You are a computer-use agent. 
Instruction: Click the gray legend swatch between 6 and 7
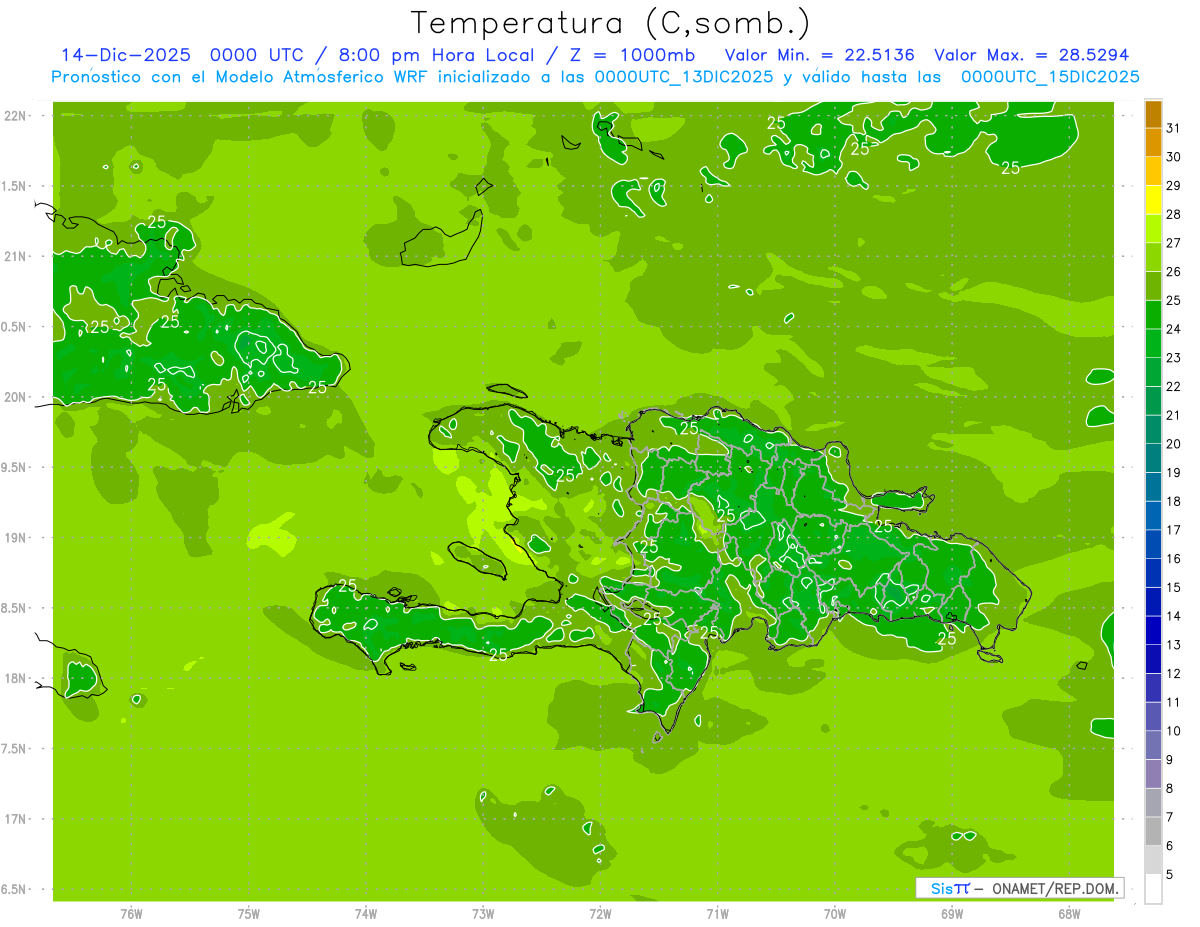1153,832
